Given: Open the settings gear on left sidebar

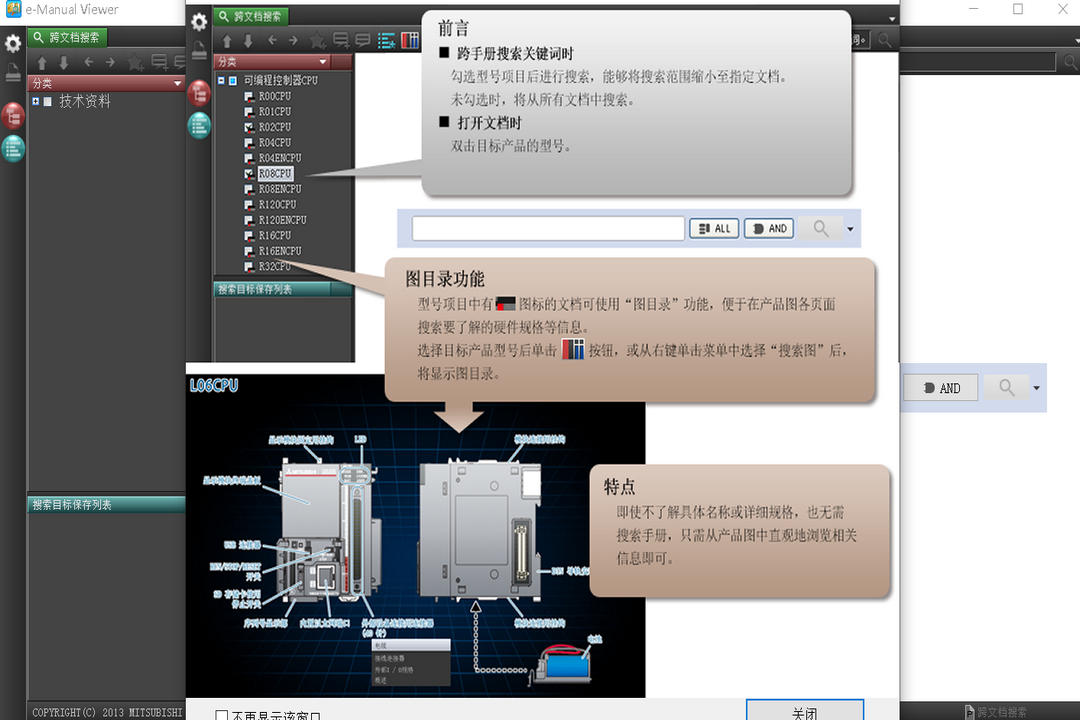Looking at the screenshot, I should click(13, 44).
